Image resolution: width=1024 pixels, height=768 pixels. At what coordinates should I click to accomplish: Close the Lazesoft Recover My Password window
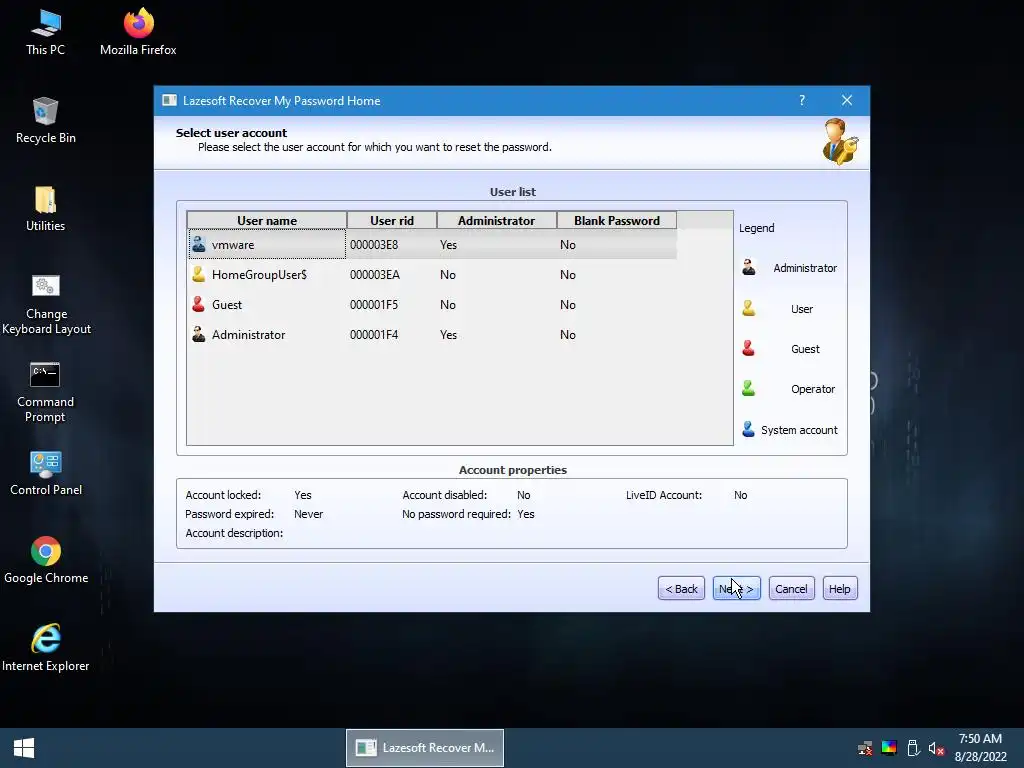(x=846, y=100)
